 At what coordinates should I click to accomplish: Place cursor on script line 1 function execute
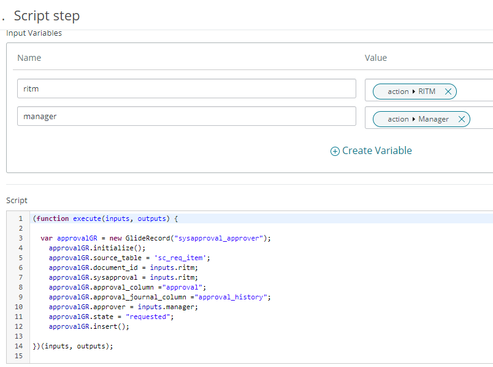[x=105, y=219]
